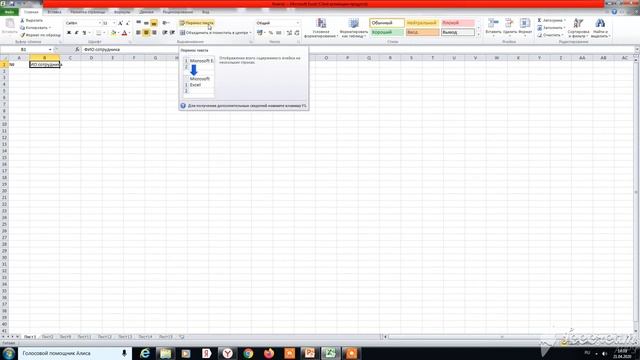Apply the pink Плохой cell style
Image resolution: width=640 pixels, height=360 pixels.
(458, 23)
